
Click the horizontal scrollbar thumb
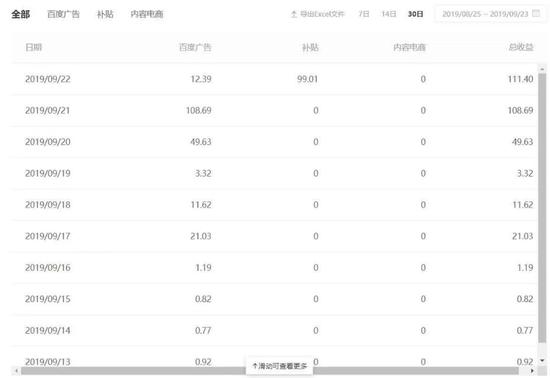point(269,371)
